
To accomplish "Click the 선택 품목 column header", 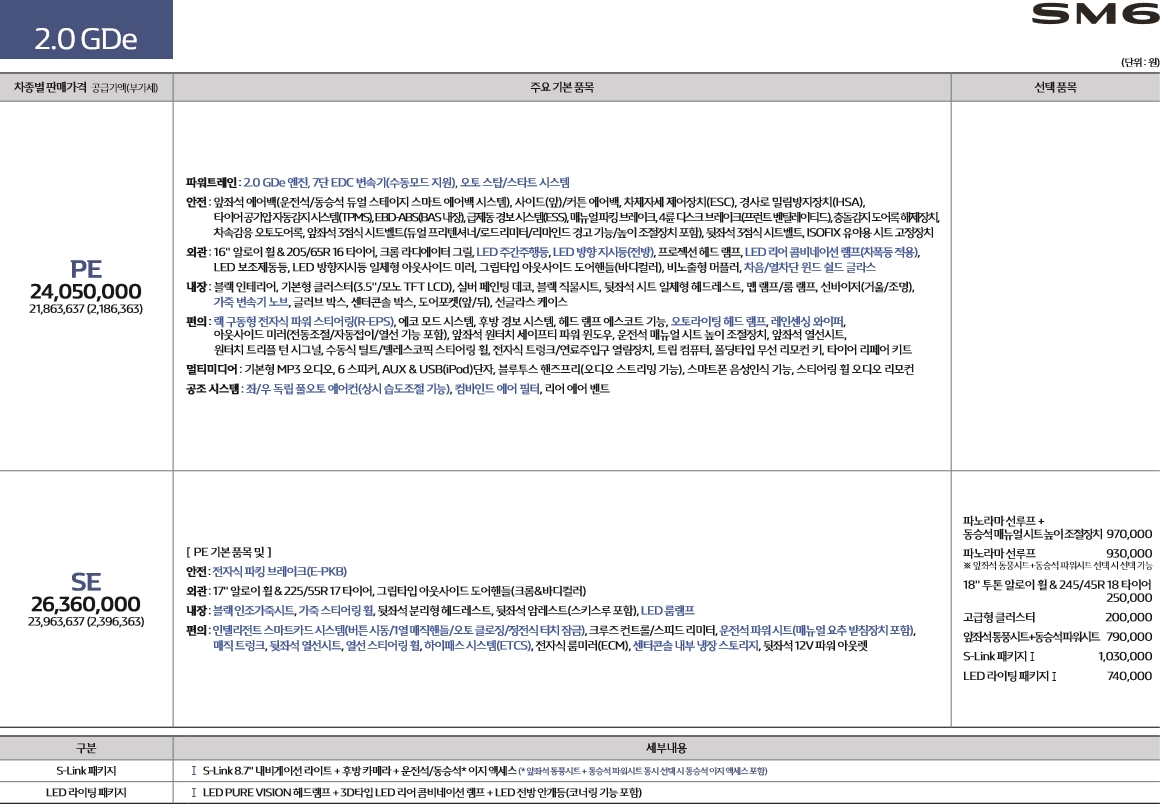I will pos(1055,87).
